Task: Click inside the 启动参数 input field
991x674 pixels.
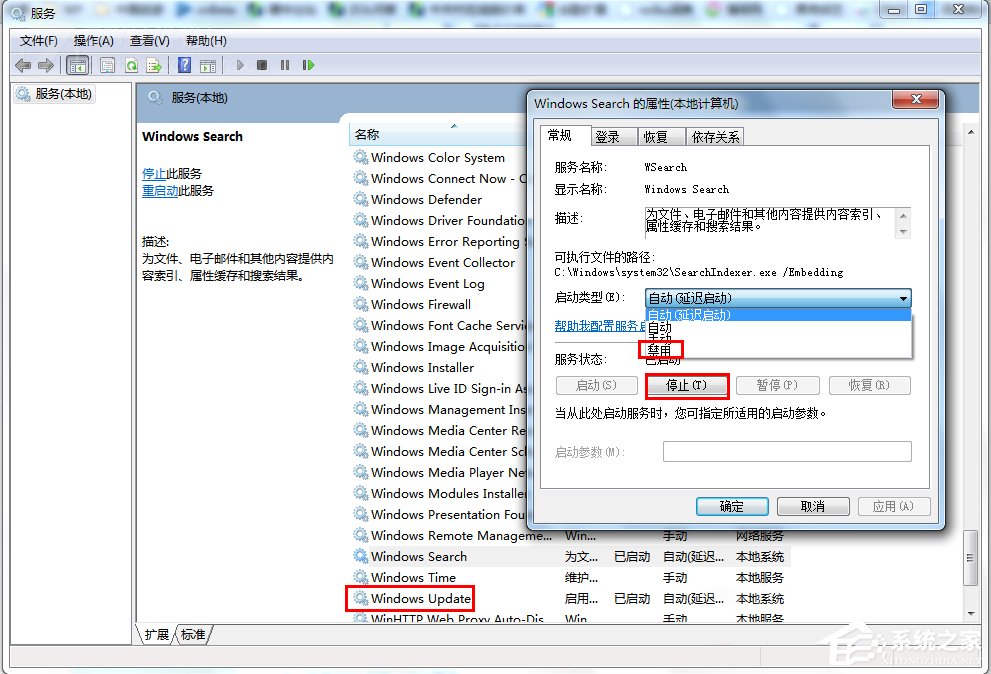Action: [787, 451]
